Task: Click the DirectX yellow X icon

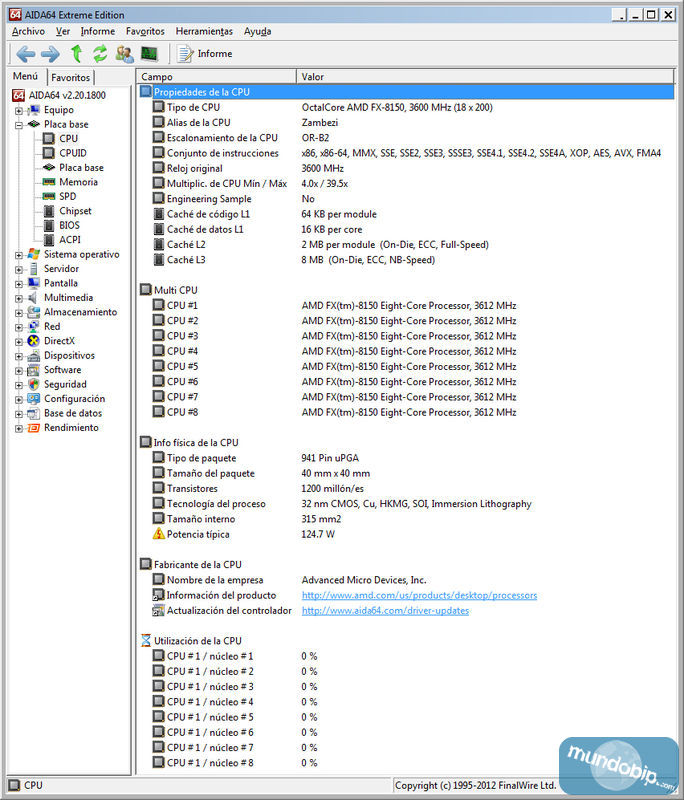Action: [34, 341]
